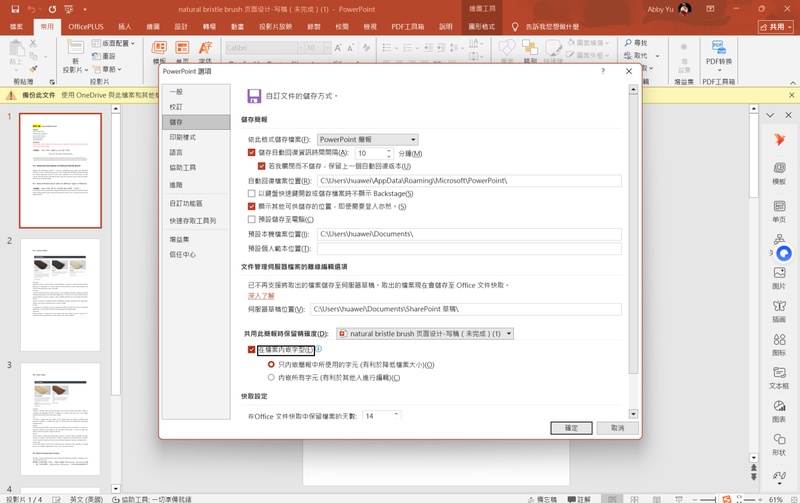Open 图标 panel in right sidebar
Viewport: 800px width, 503px height.
point(779,344)
